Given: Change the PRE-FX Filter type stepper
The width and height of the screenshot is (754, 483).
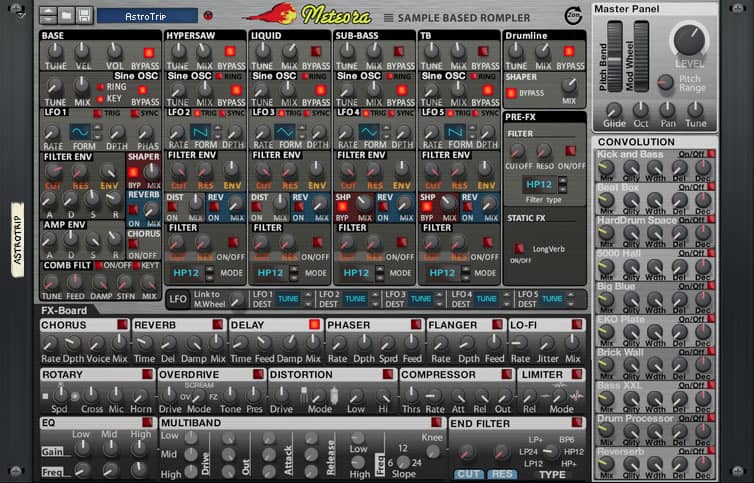Looking at the screenshot, I should click(563, 185).
